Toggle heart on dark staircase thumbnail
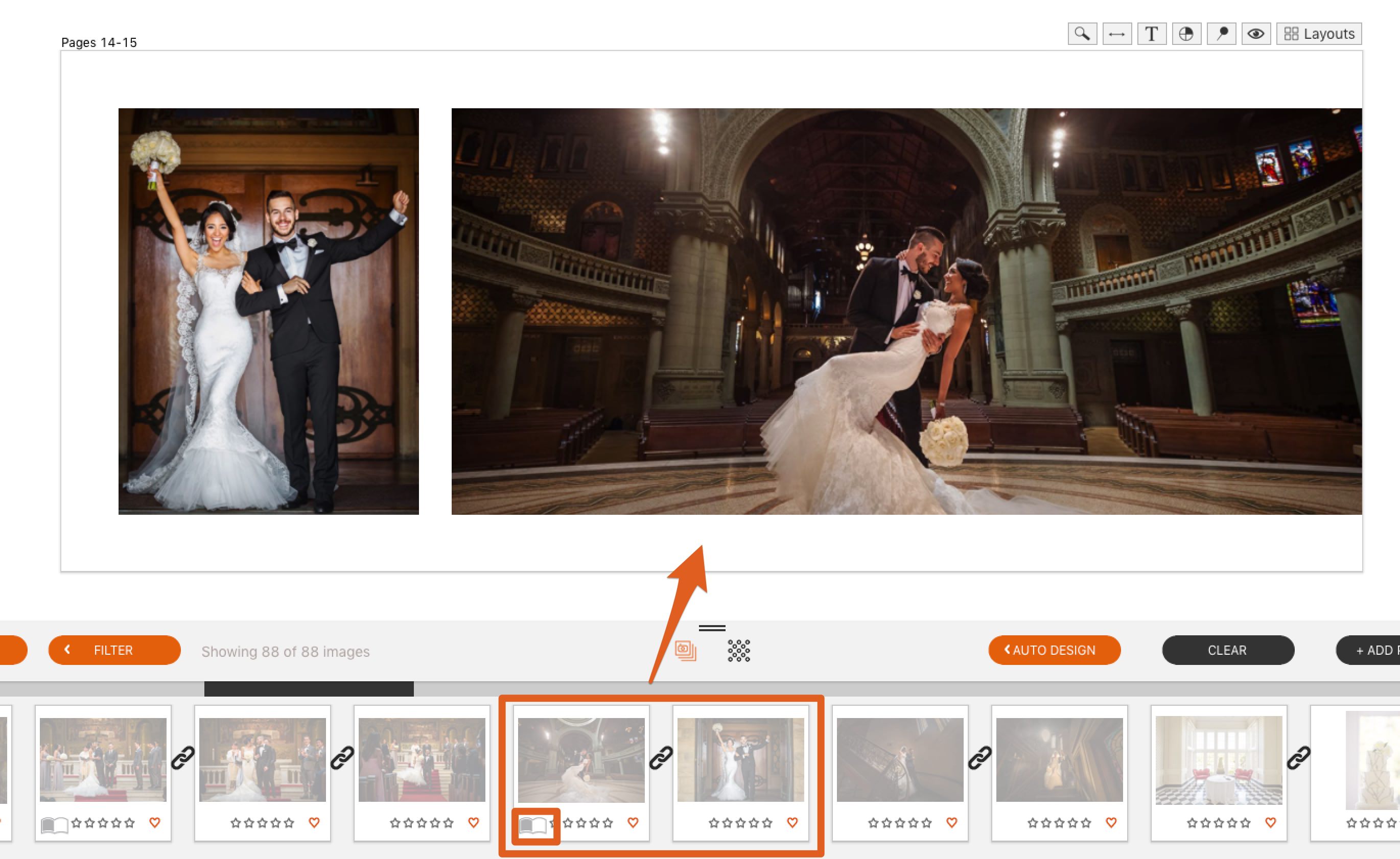Screen dimensions: 1400x859 tap(952, 822)
